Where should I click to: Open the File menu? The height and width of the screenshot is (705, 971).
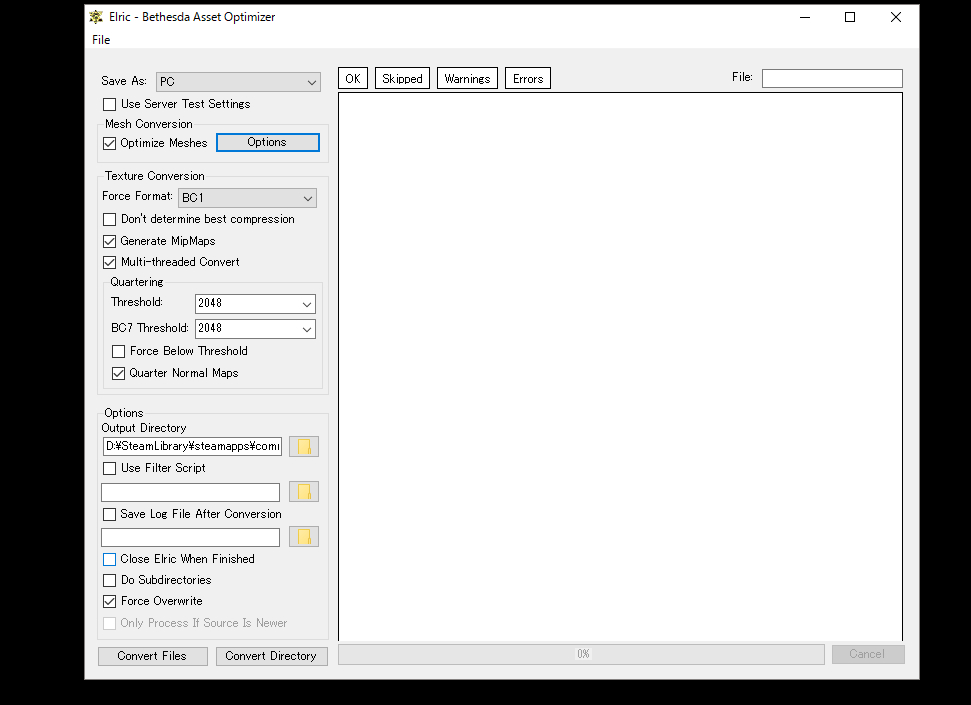point(101,40)
